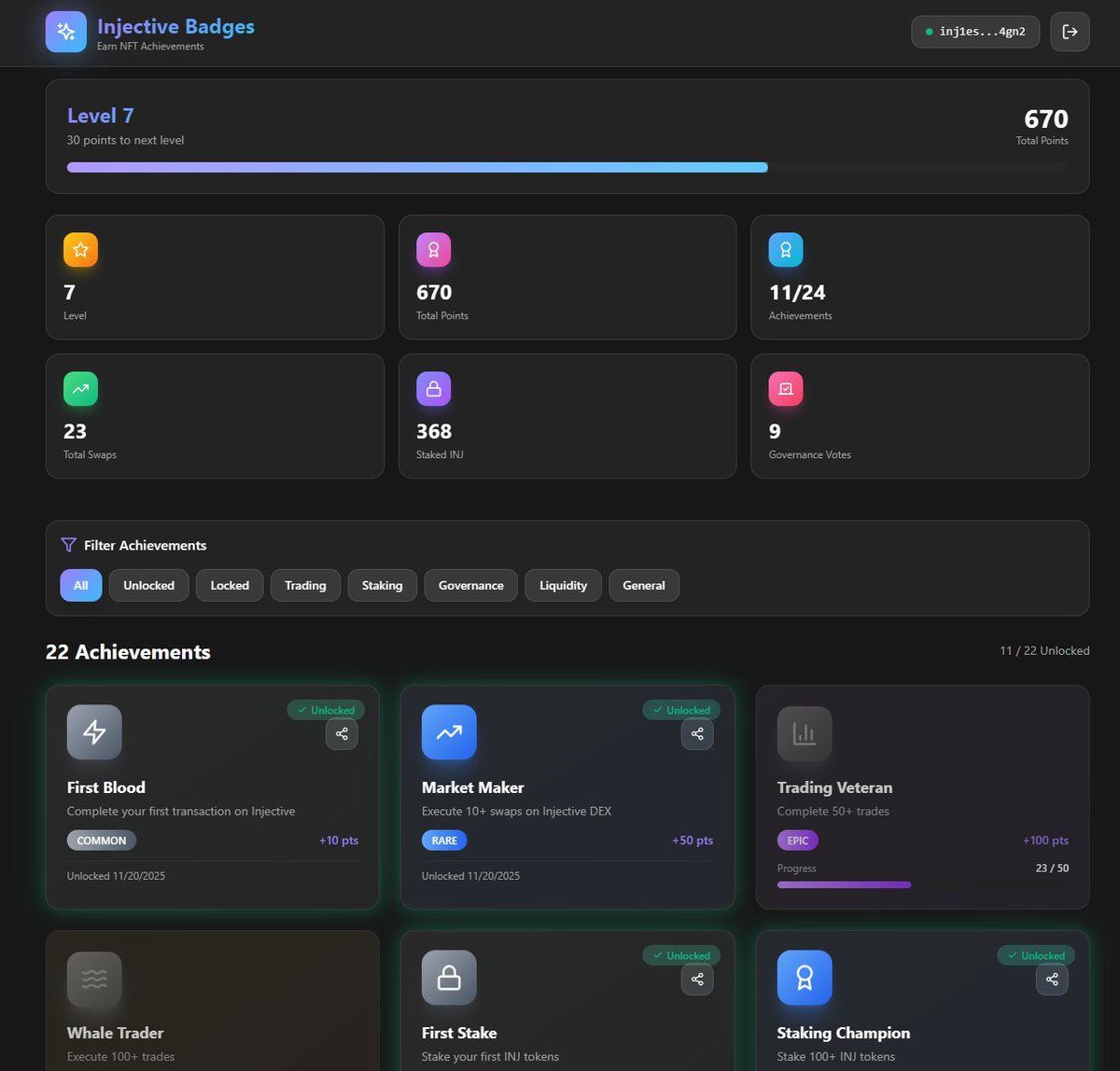Click the RARE rarity tag
The image size is (1120, 1071).
pyautogui.click(x=444, y=841)
